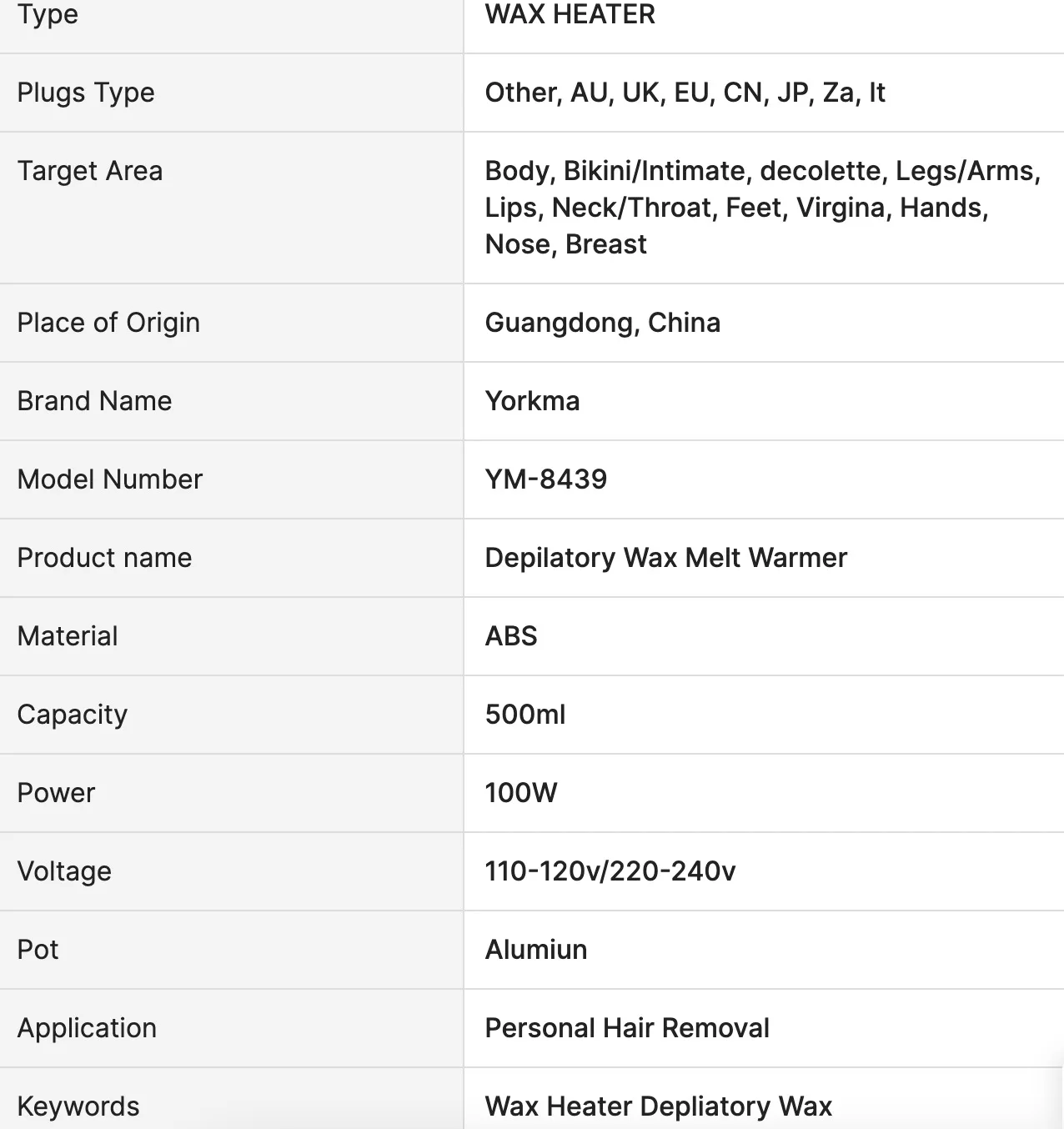1064x1129 pixels.
Task: Click the 'Guangdong, China' value
Action: coord(603,323)
